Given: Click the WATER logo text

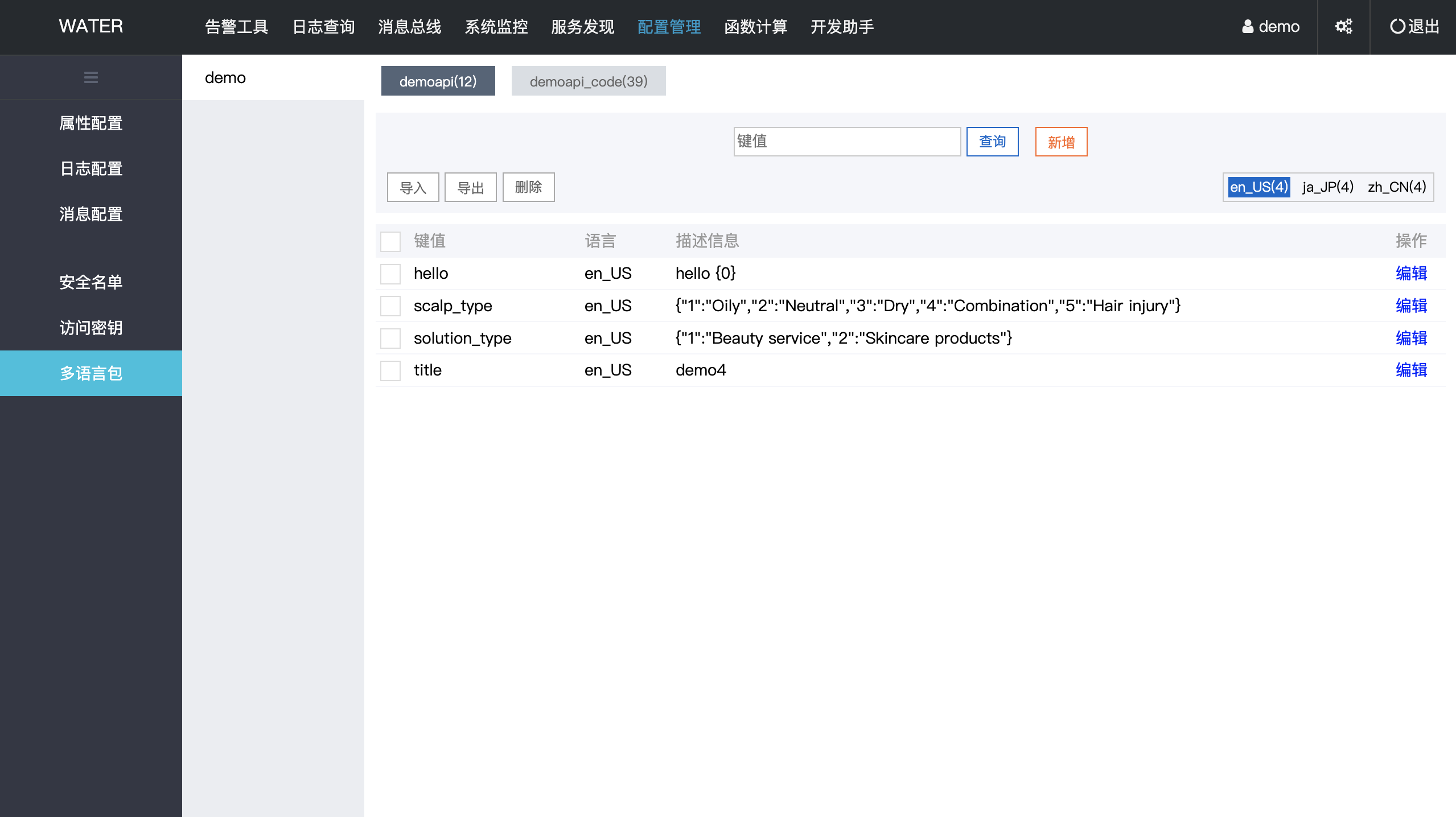Looking at the screenshot, I should tap(91, 26).
